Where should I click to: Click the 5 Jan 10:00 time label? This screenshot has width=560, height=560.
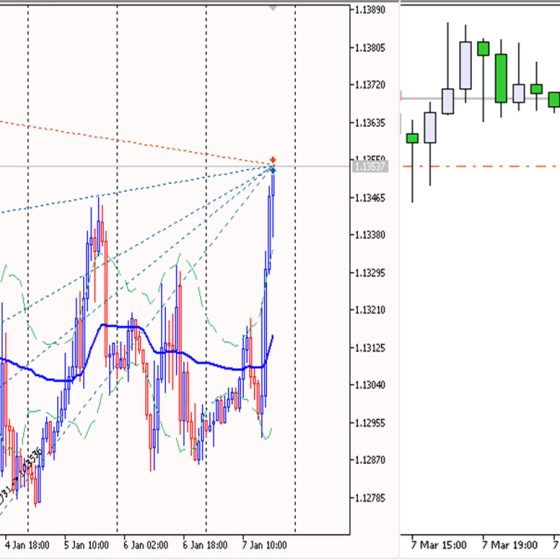point(86,545)
